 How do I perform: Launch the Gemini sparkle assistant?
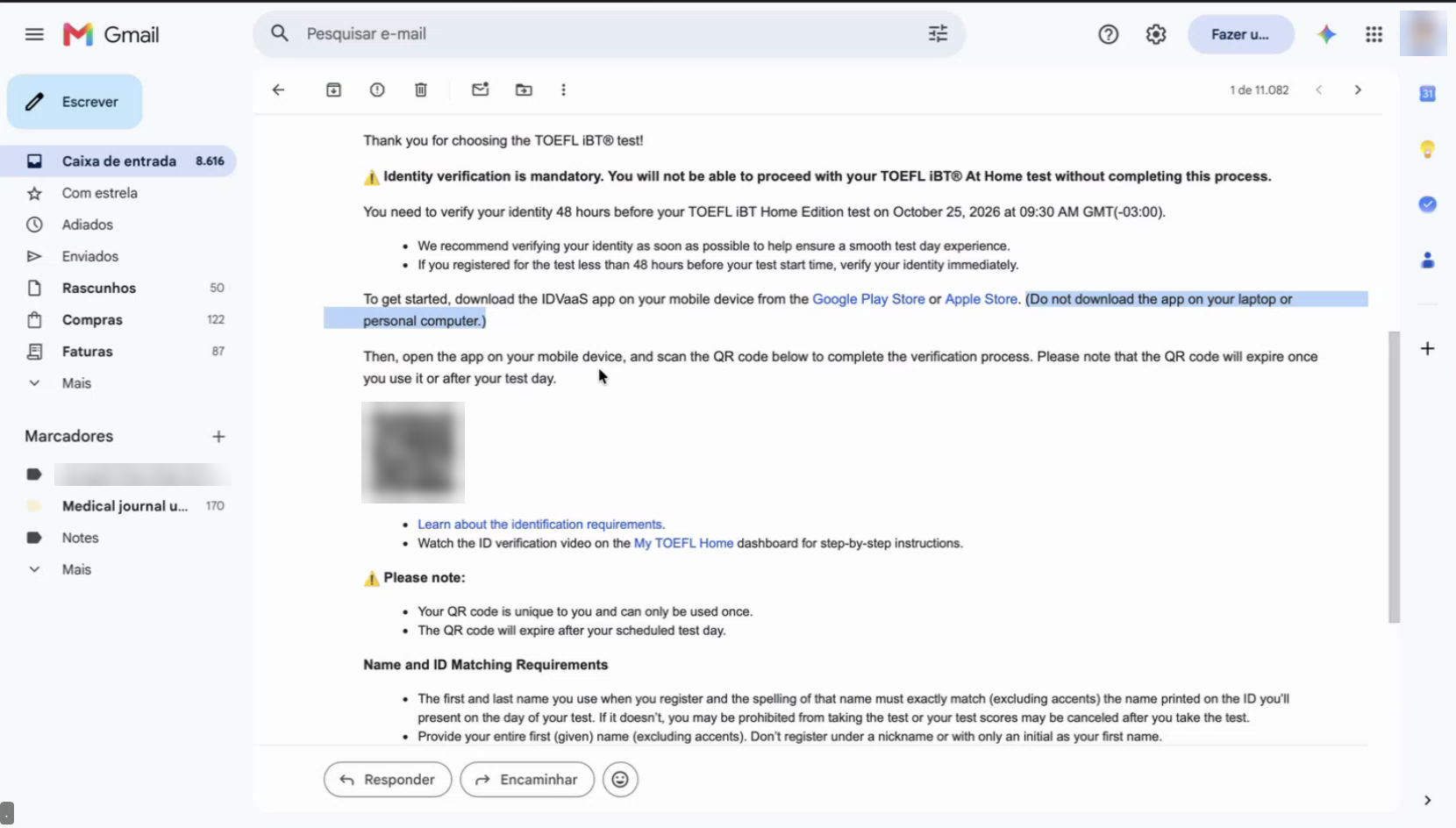(x=1326, y=34)
